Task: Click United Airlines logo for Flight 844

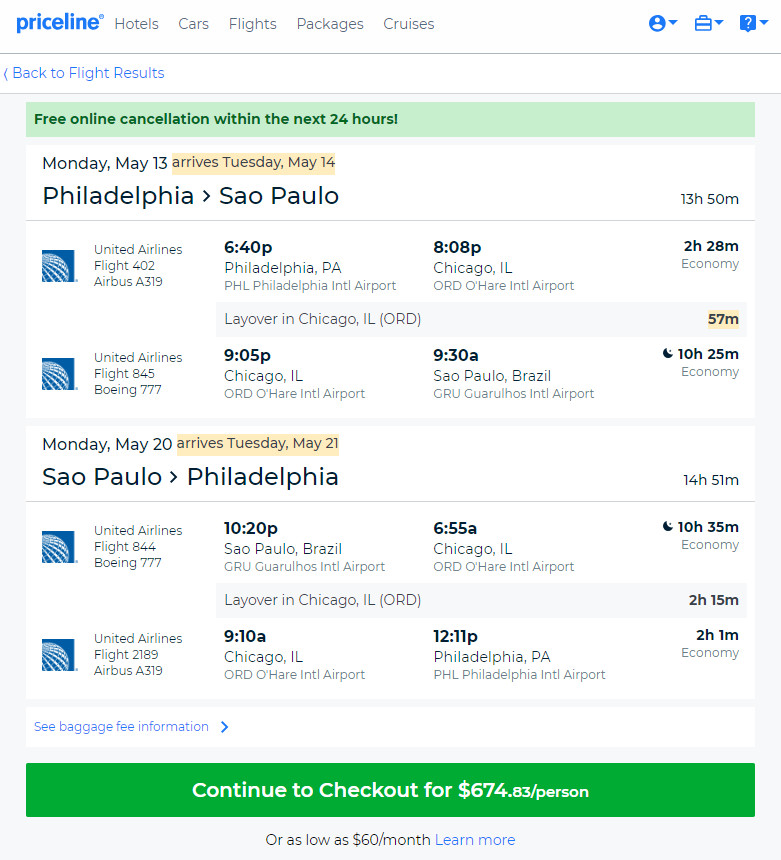Action: tap(59, 547)
